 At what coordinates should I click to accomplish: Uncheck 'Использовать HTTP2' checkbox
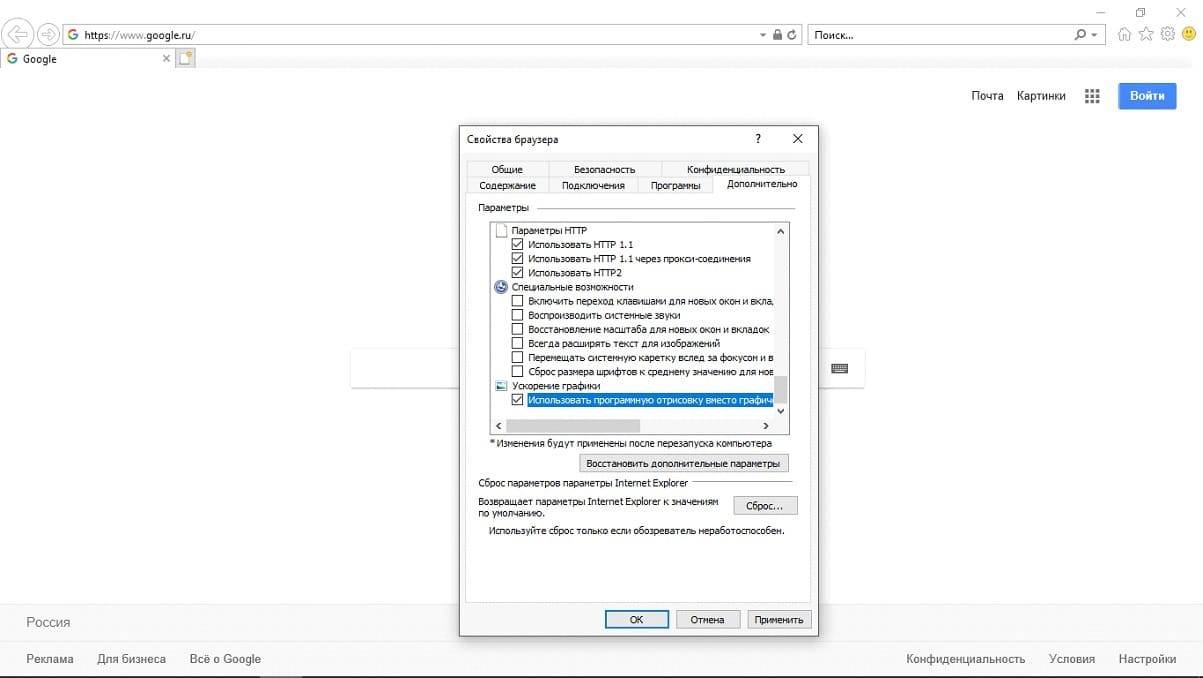(x=517, y=272)
